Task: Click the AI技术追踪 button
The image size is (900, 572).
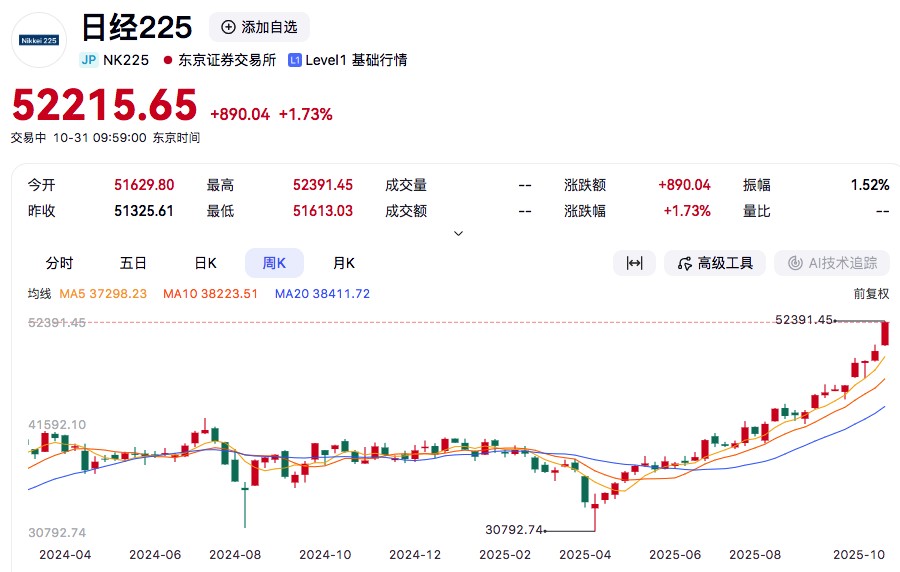Action: (832, 263)
